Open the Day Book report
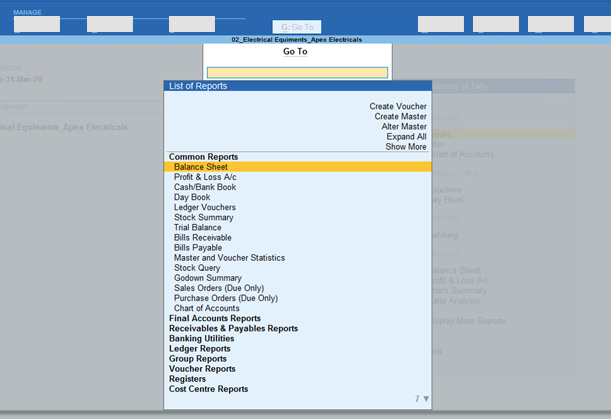The image size is (611, 419). [191, 197]
